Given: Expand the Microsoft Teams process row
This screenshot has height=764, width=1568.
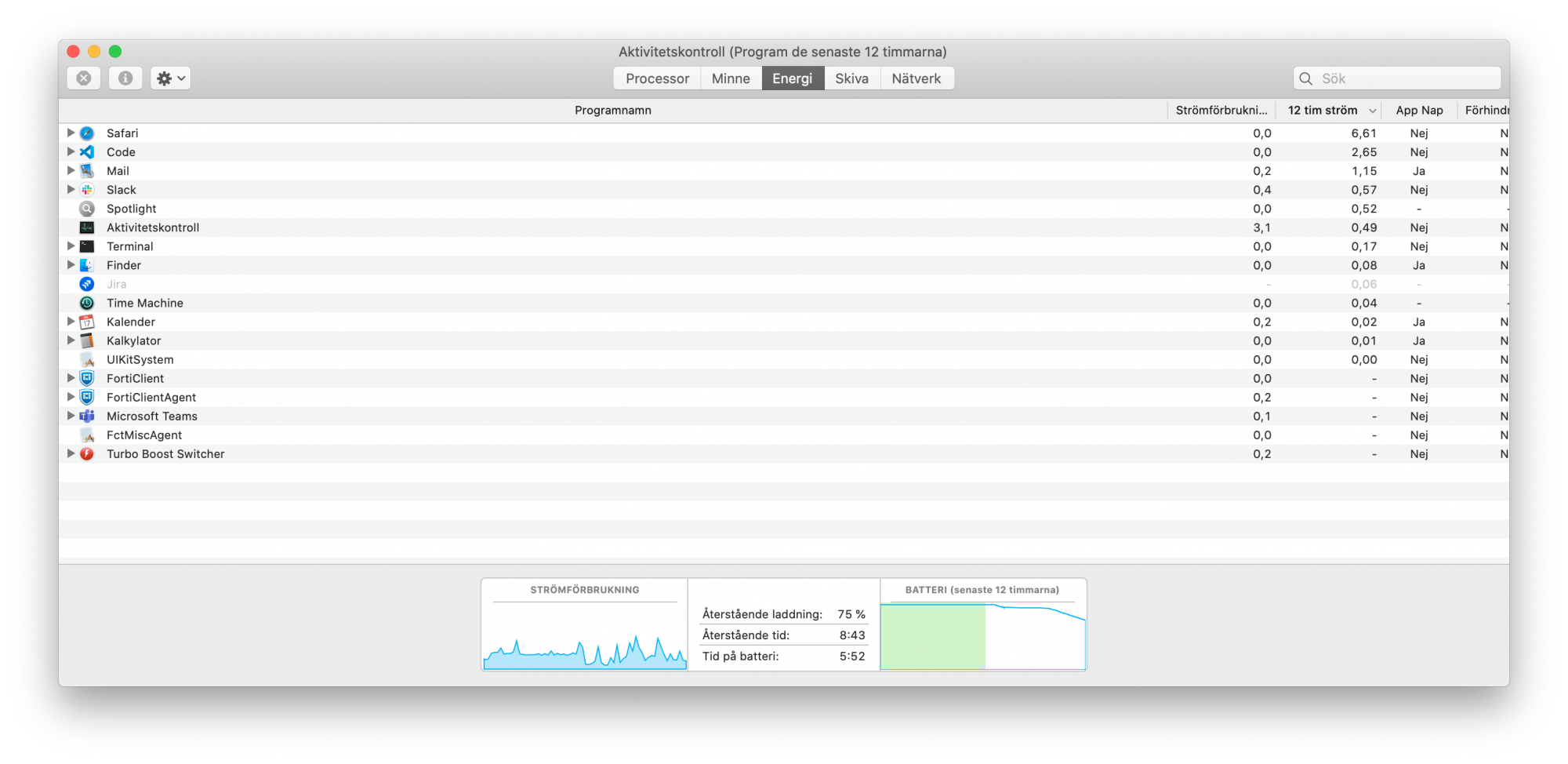Looking at the screenshot, I should [x=71, y=417].
